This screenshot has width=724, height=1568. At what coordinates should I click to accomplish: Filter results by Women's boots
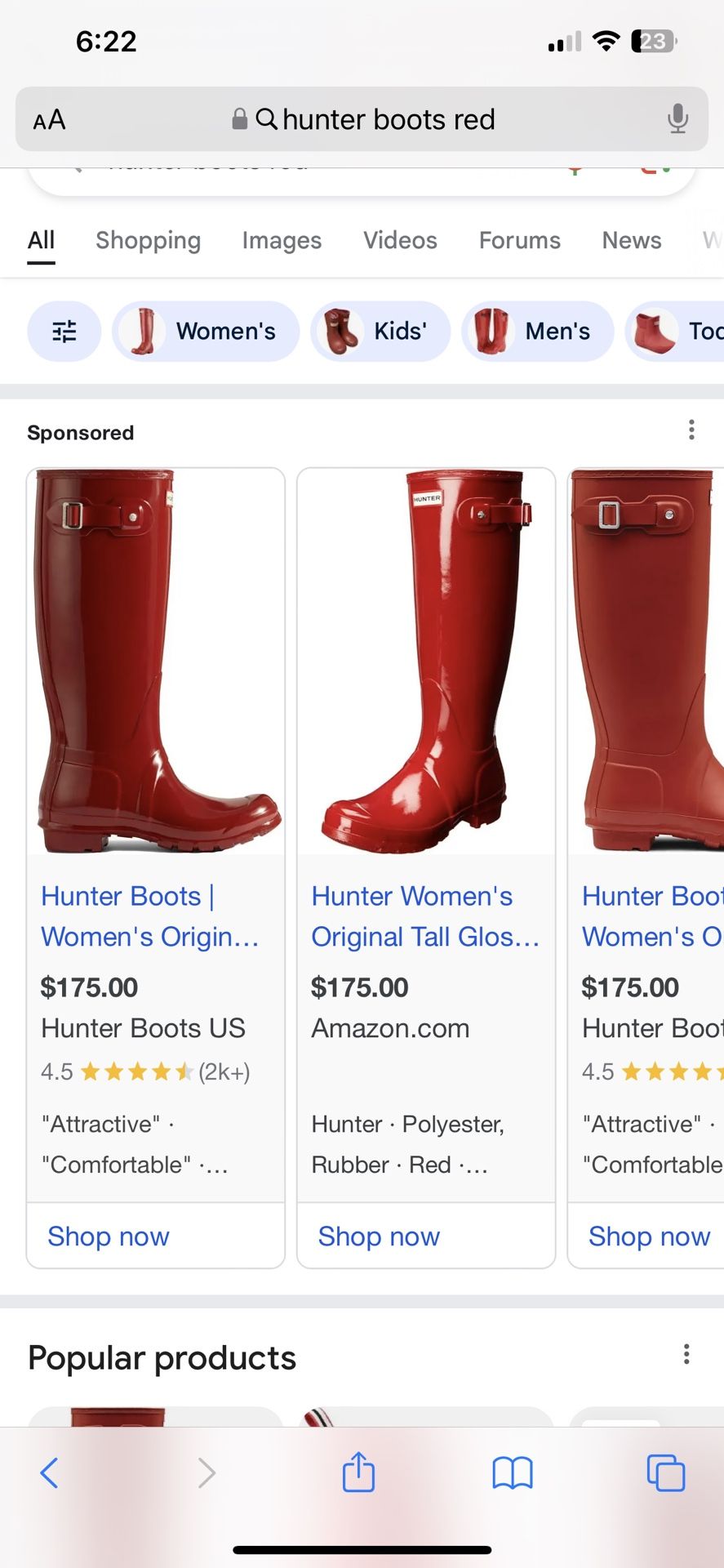[204, 332]
